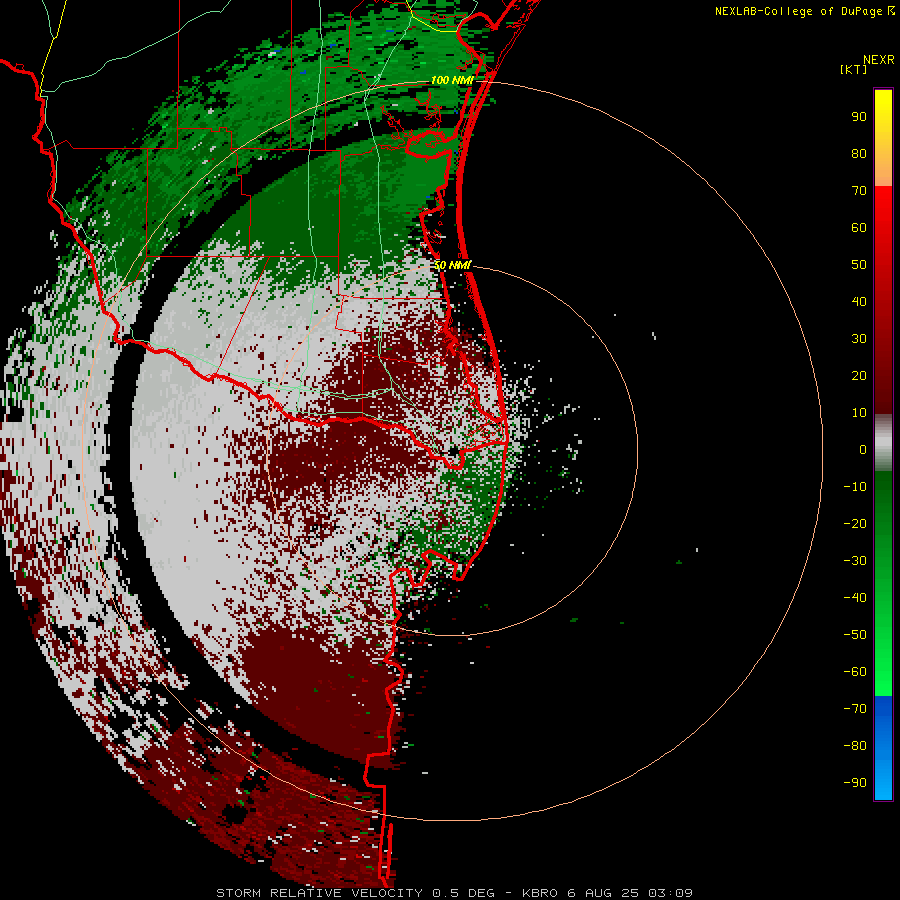The width and height of the screenshot is (900, 900).
Task: Click the -80 value on the velocity scale
Action: [855, 746]
